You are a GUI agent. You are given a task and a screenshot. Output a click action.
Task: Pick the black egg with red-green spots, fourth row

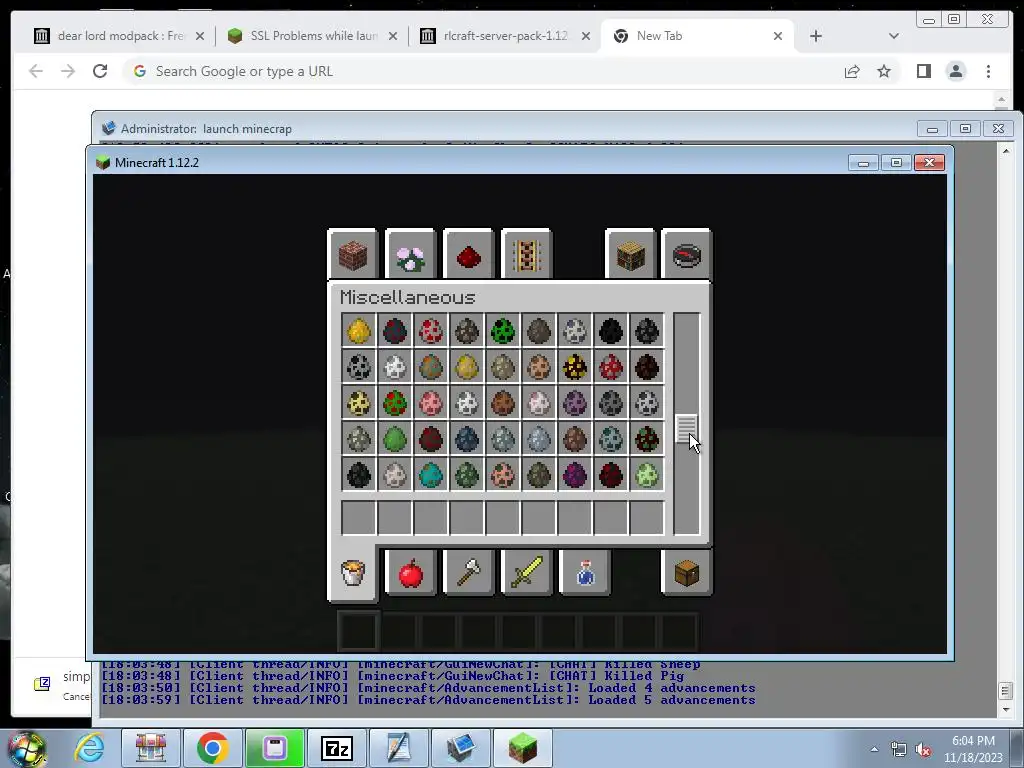(647, 439)
